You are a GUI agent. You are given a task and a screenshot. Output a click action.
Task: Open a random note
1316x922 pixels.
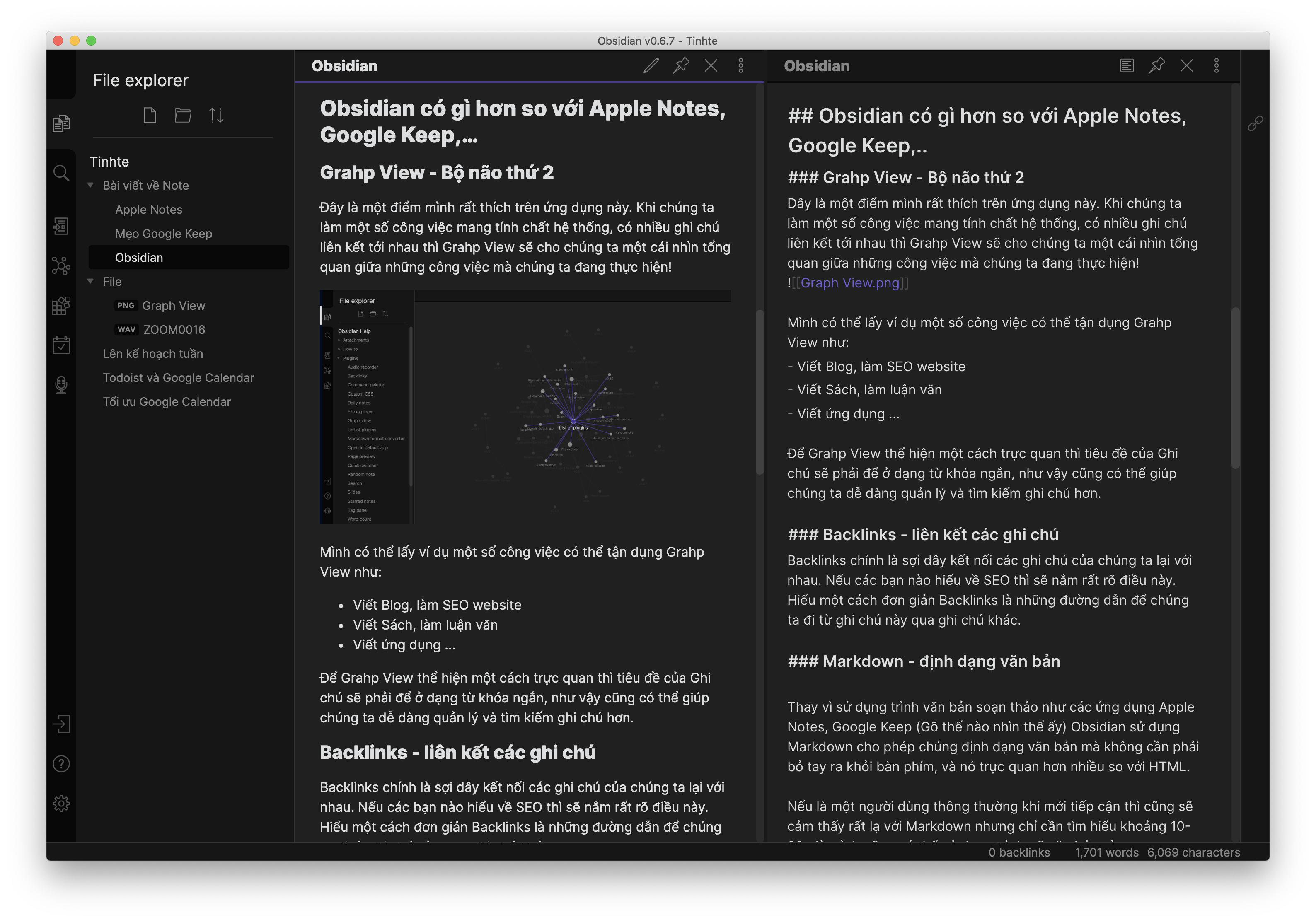coord(61,305)
